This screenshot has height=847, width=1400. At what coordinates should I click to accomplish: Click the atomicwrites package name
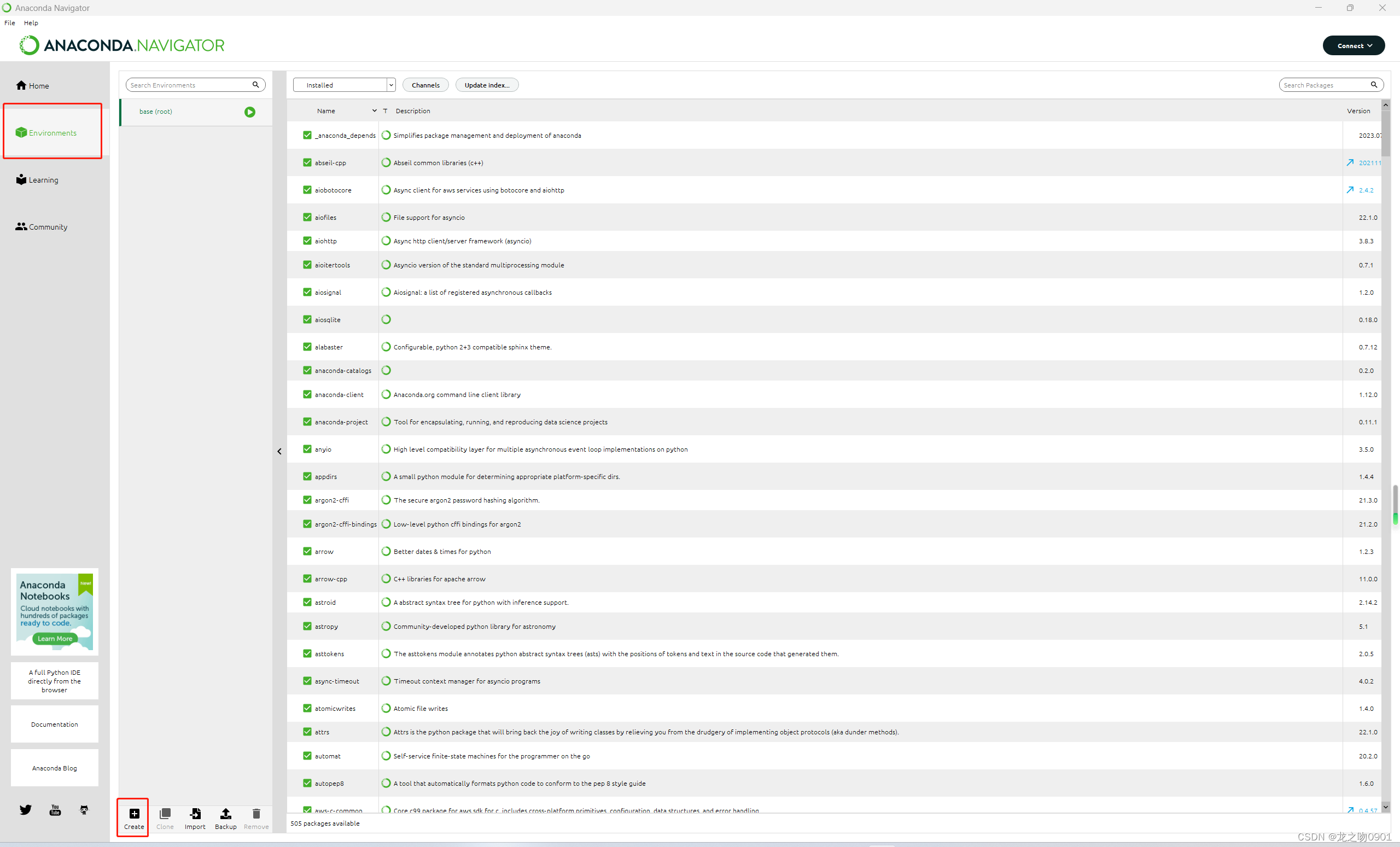point(335,708)
